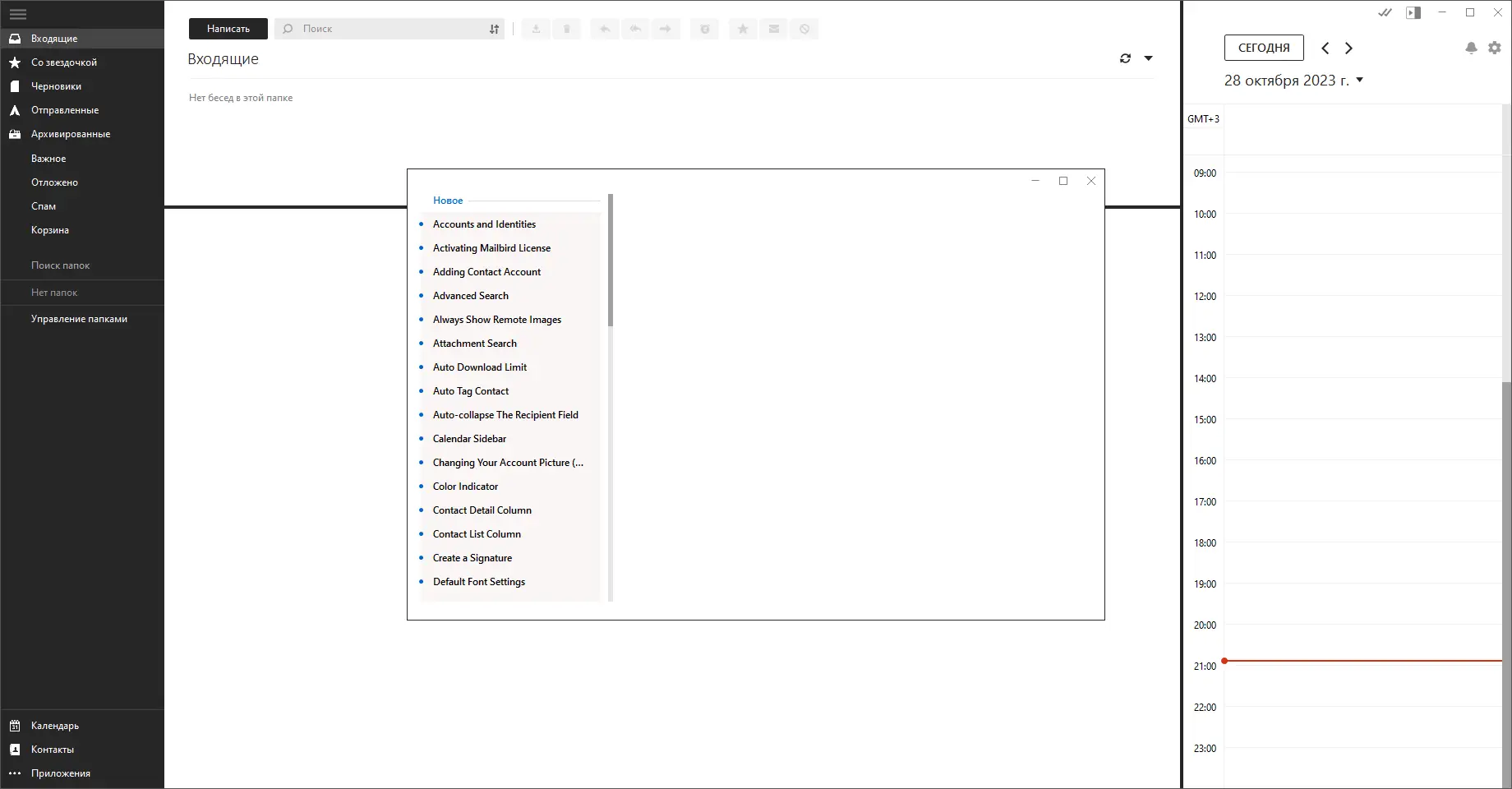This screenshot has width=1512, height=789.
Task: Click the star toolbar icon
Action: click(x=743, y=29)
